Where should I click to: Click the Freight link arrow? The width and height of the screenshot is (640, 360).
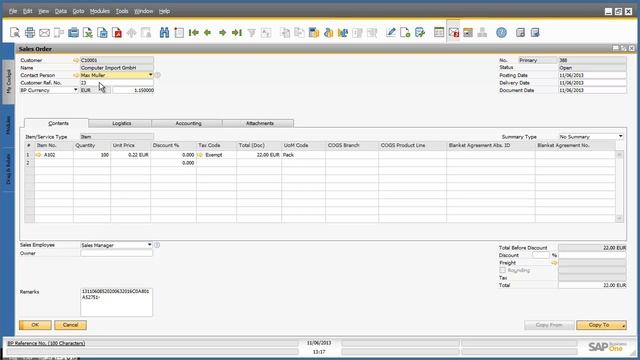point(554,263)
